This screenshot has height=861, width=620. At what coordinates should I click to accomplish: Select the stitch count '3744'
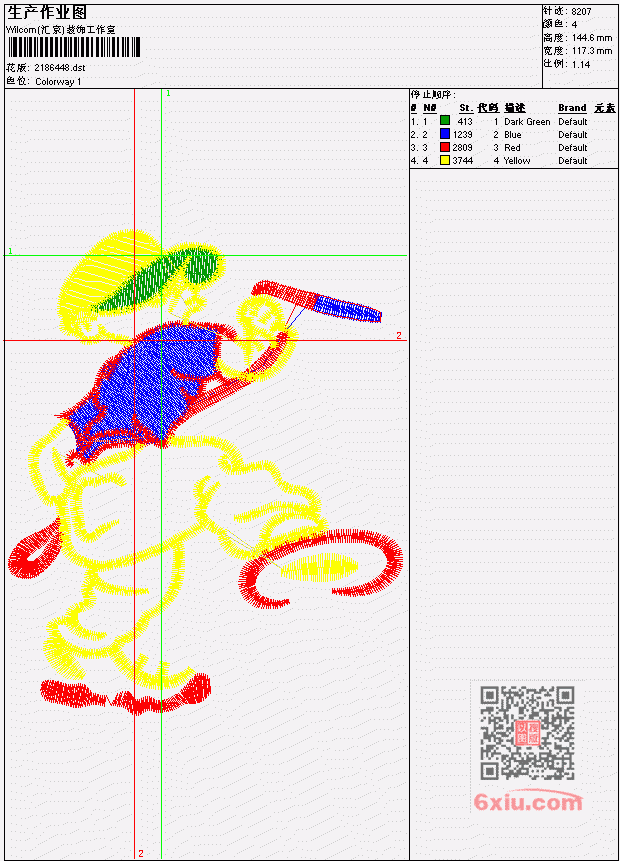click(462, 161)
